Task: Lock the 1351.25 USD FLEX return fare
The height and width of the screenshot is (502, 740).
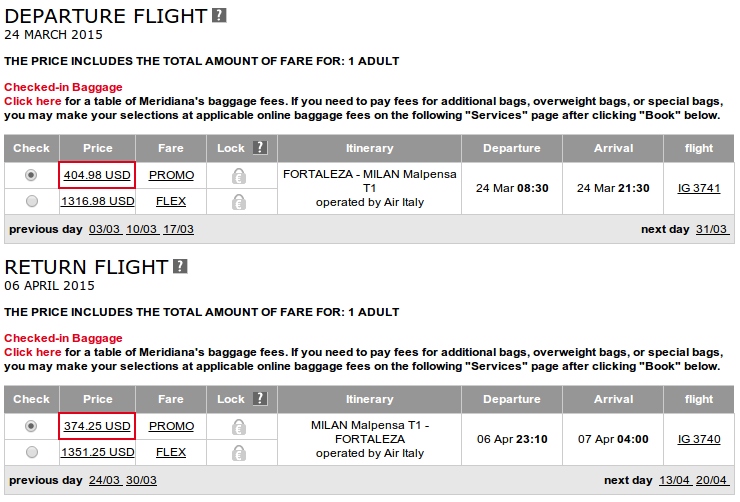Action: tap(239, 453)
